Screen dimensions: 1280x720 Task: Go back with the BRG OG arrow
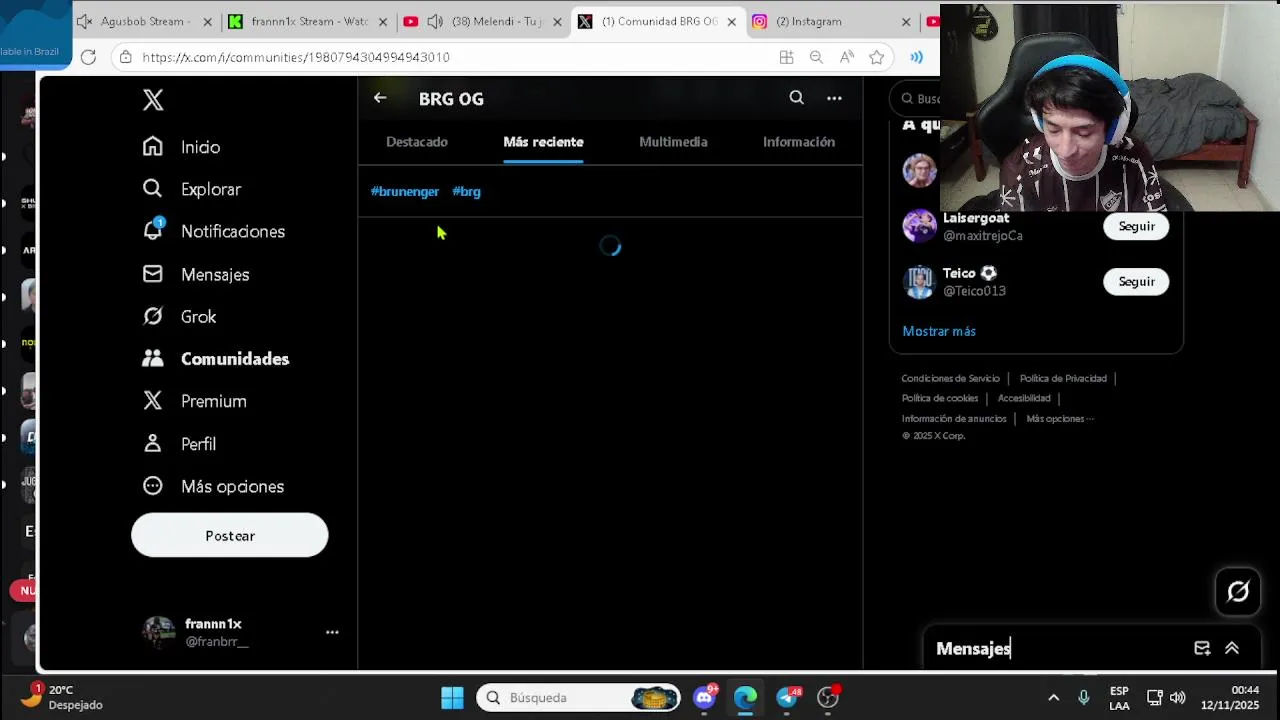(380, 98)
